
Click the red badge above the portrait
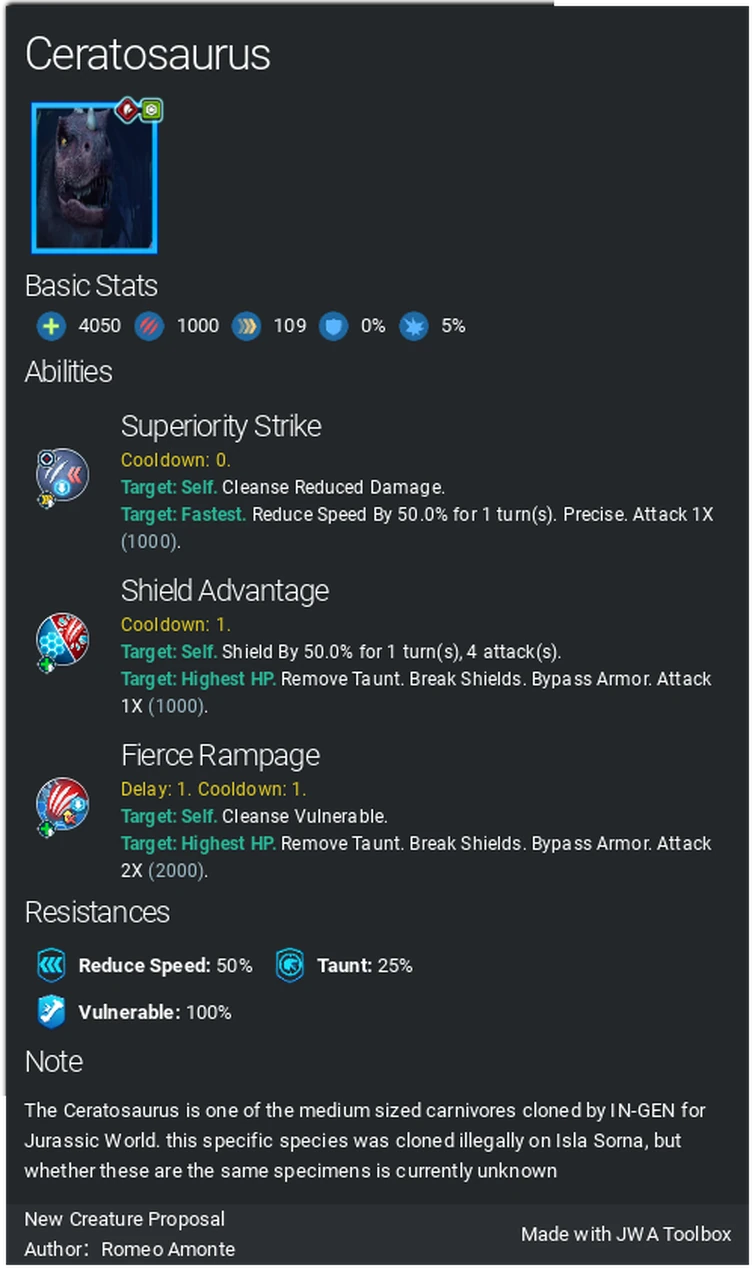pyautogui.click(x=128, y=109)
